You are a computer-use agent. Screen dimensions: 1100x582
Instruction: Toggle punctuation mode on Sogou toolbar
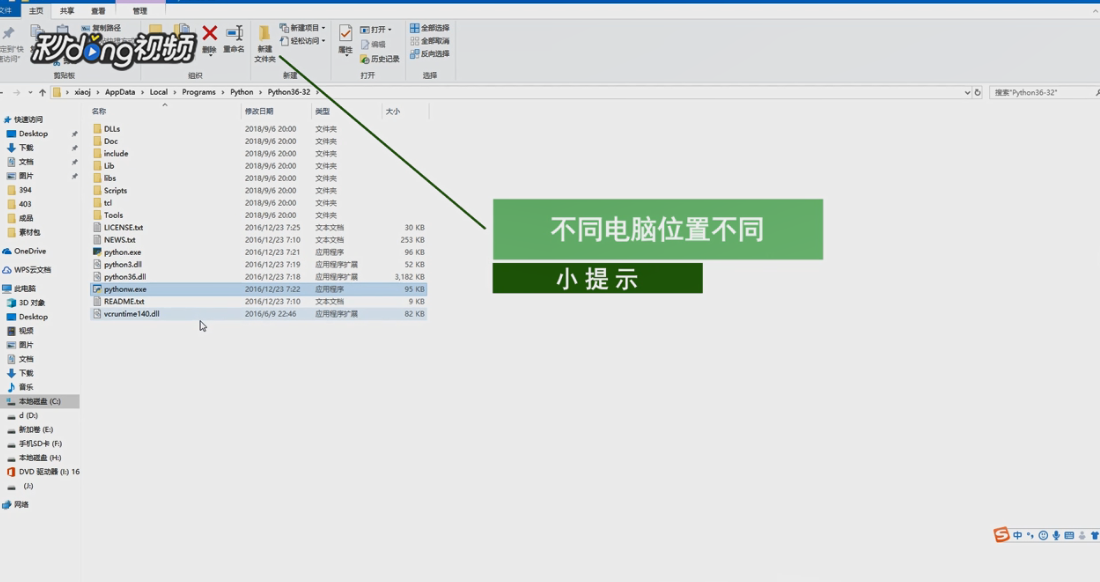pyautogui.click(x=1030, y=535)
